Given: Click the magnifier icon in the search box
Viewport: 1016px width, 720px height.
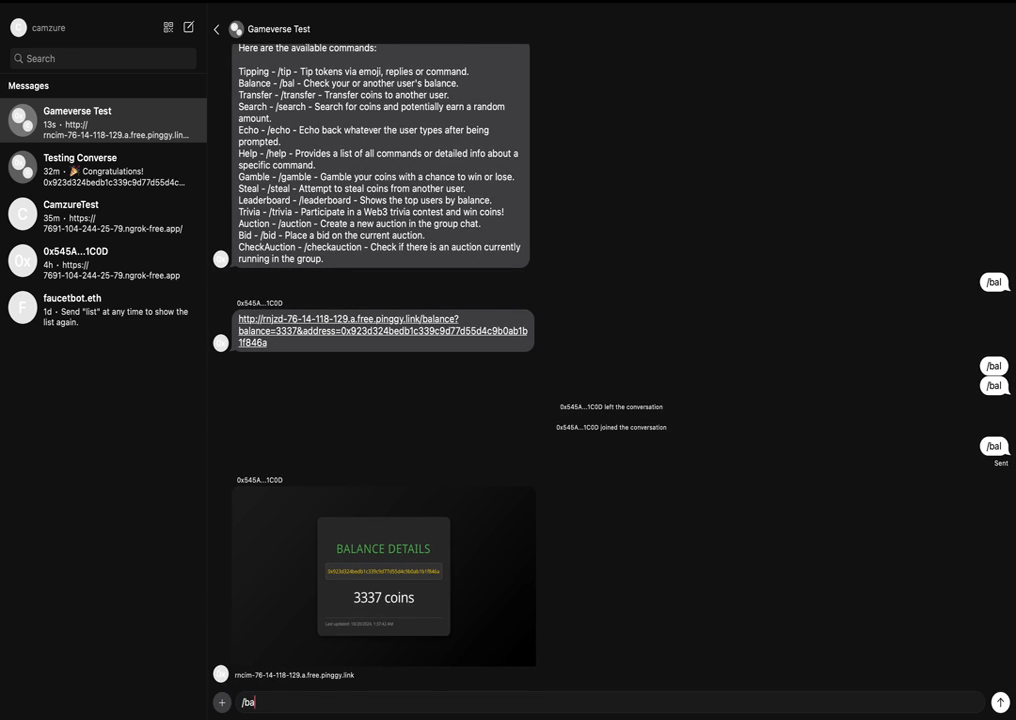Looking at the screenshot, I should 18,58.
